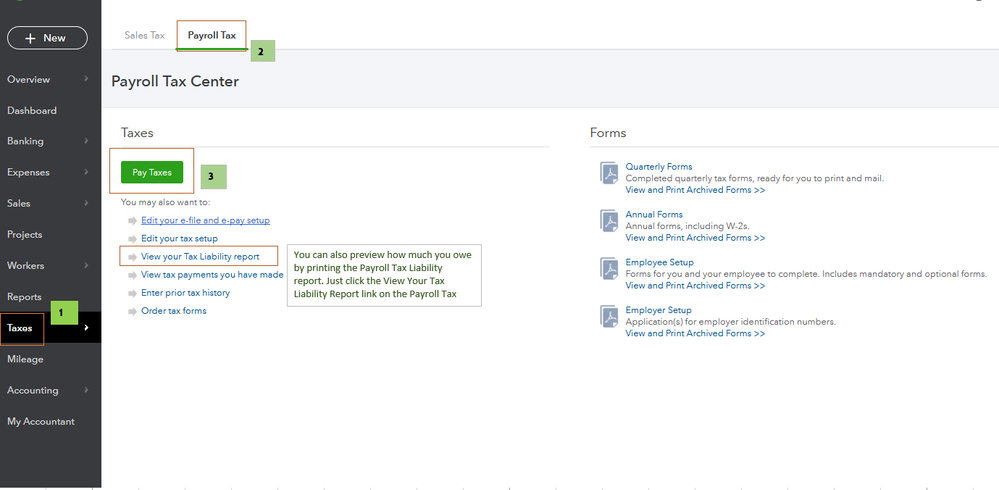The width and height of the screenshot is (999, 490).
Task: Expand the Banking sidebar submenu
Action: point(86,141)
